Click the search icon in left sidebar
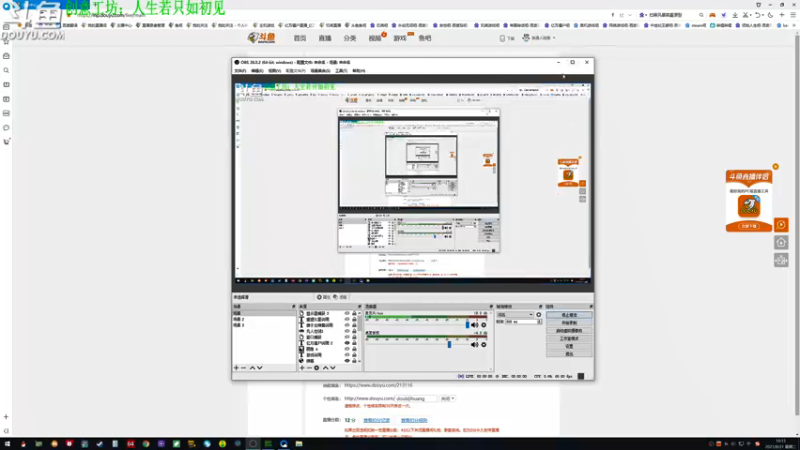 pyautogui.click(x=6, y=70)
